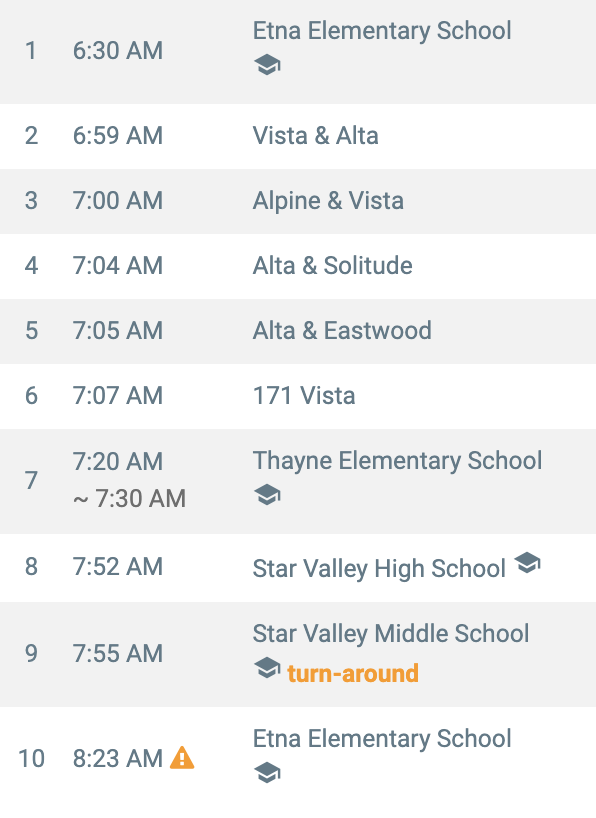The width and height of the screenshot is (596, 818).
Task: Select Alta & Eastwood stop name
Action: [x=342, y=331]
